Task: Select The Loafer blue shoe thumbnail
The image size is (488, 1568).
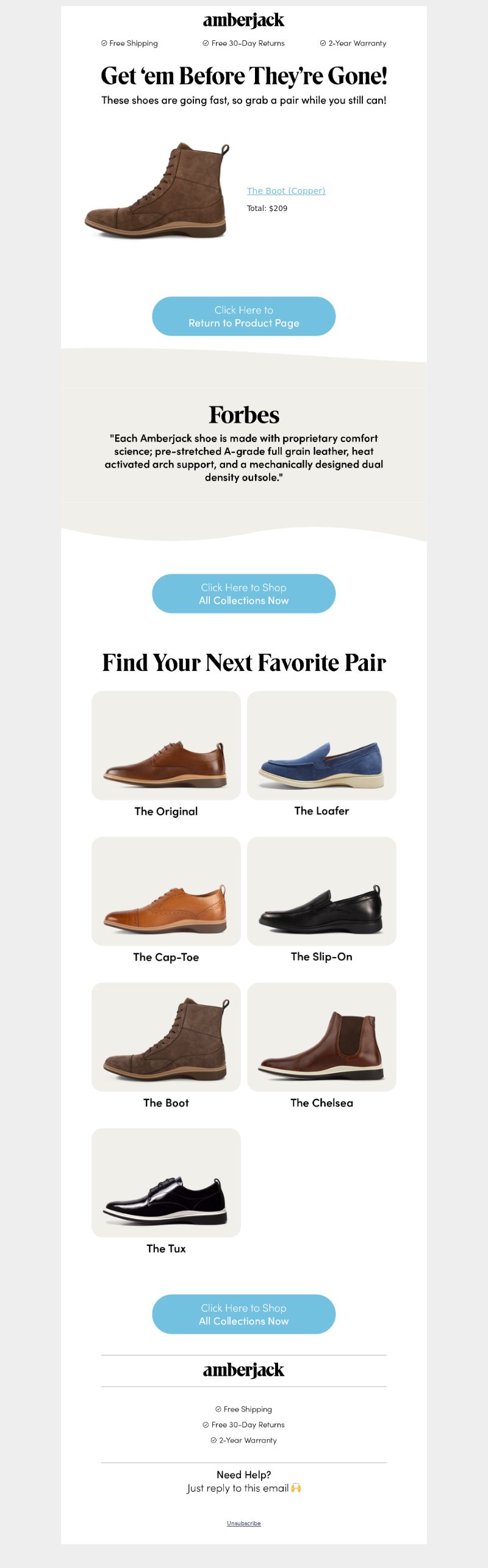Action: coord(321,746)
